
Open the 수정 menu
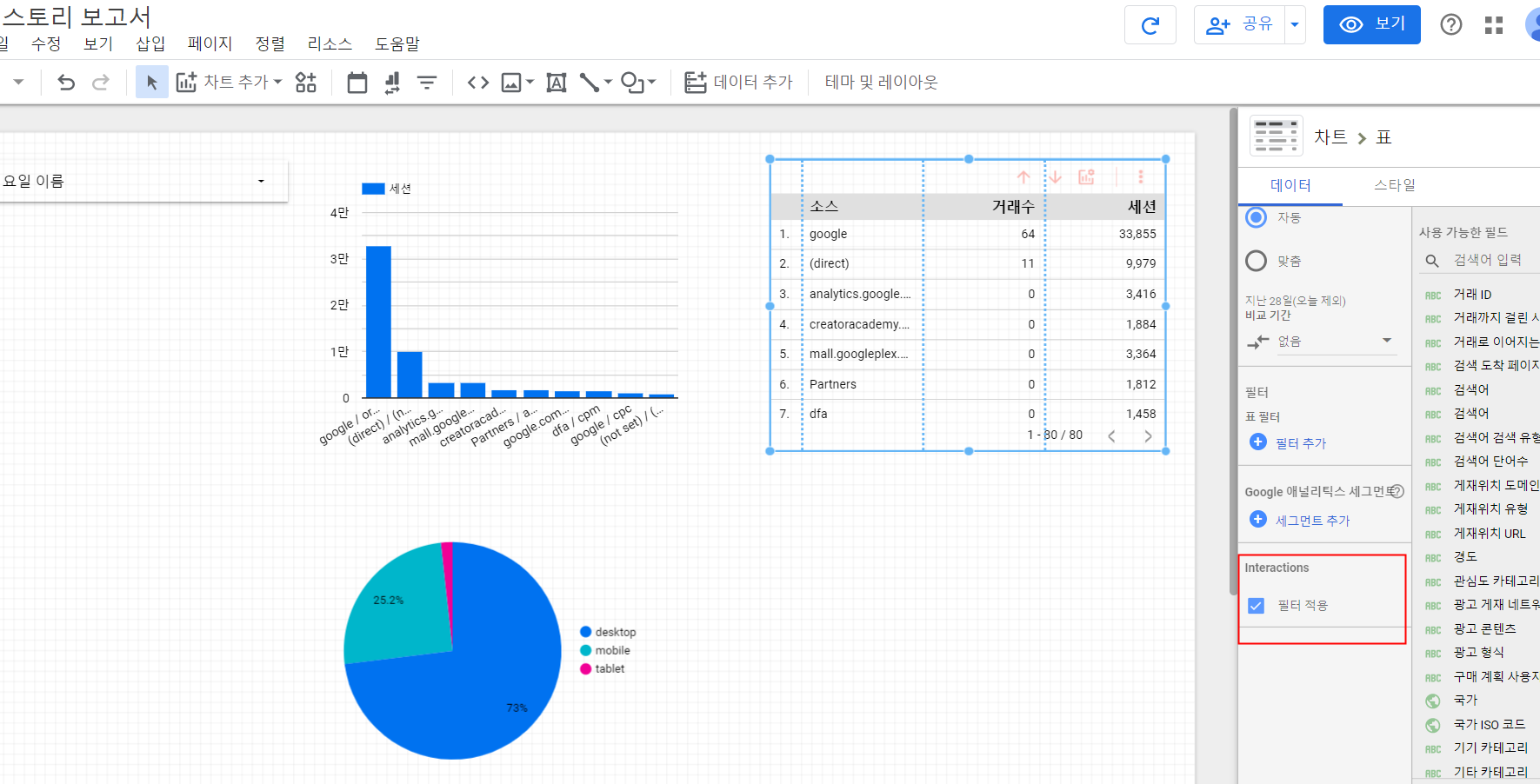(46, 43)
